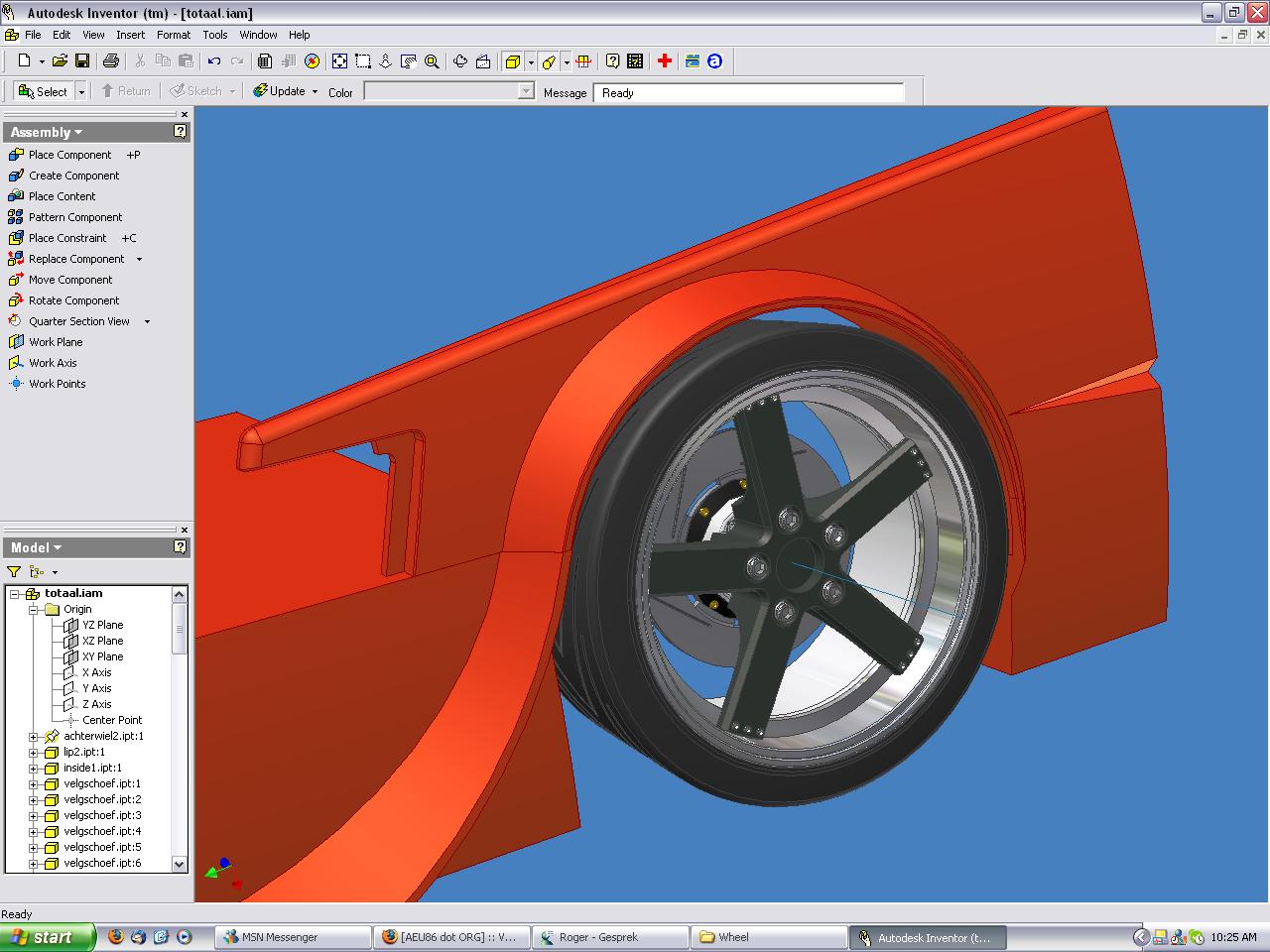Click the Print icon in the toolbar
The width and height of the screenshot is (1270, 952).
pyautogui.click(x=111, y=61)
